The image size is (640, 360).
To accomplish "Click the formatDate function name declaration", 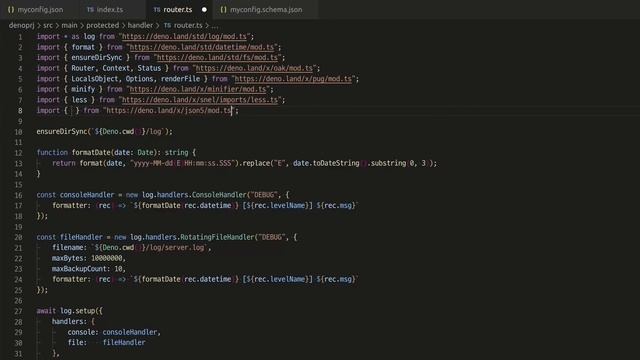I will [x=91, y=152].
